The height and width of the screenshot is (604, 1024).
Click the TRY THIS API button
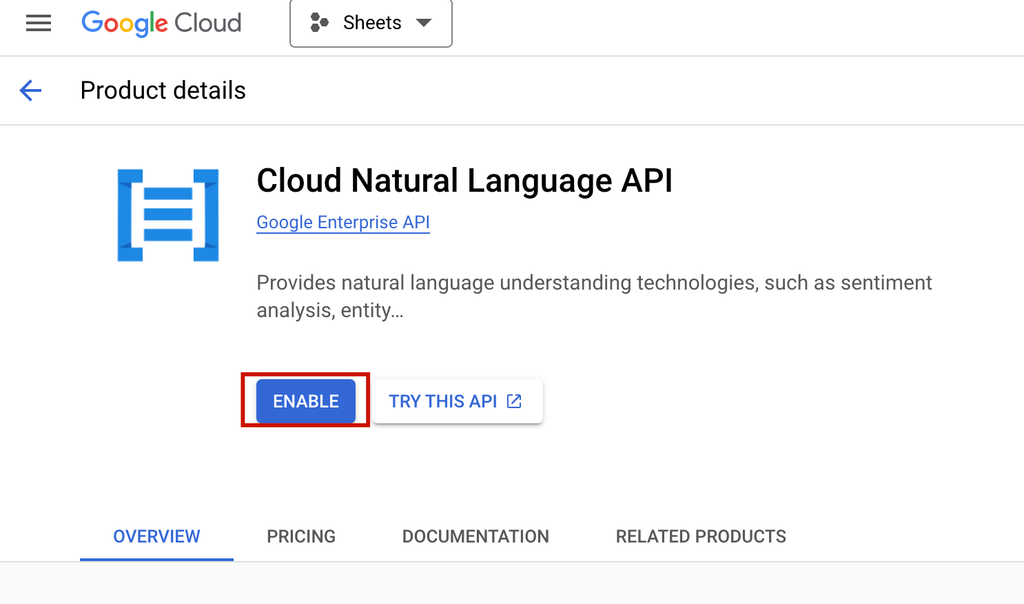(456, 401)
